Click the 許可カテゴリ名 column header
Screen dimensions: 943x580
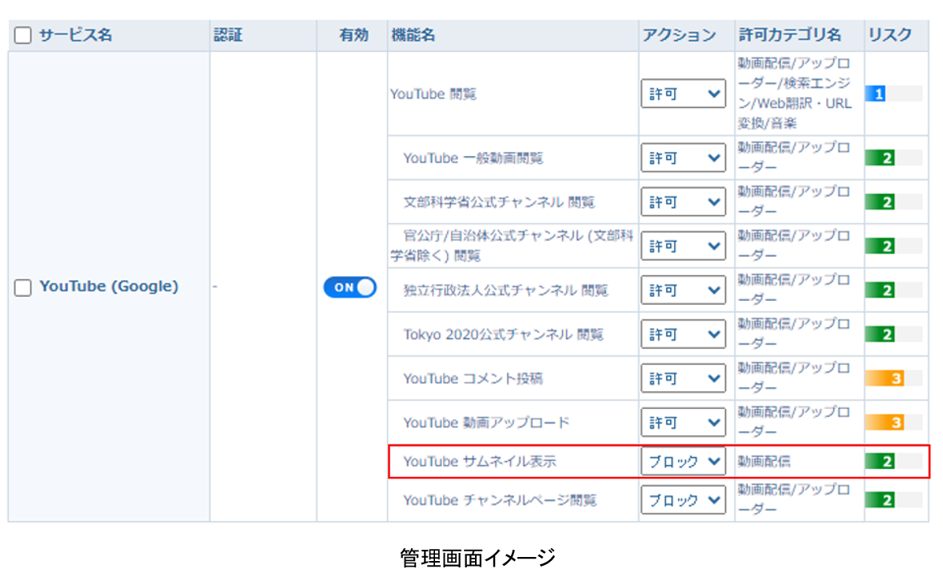click(790, 35)
